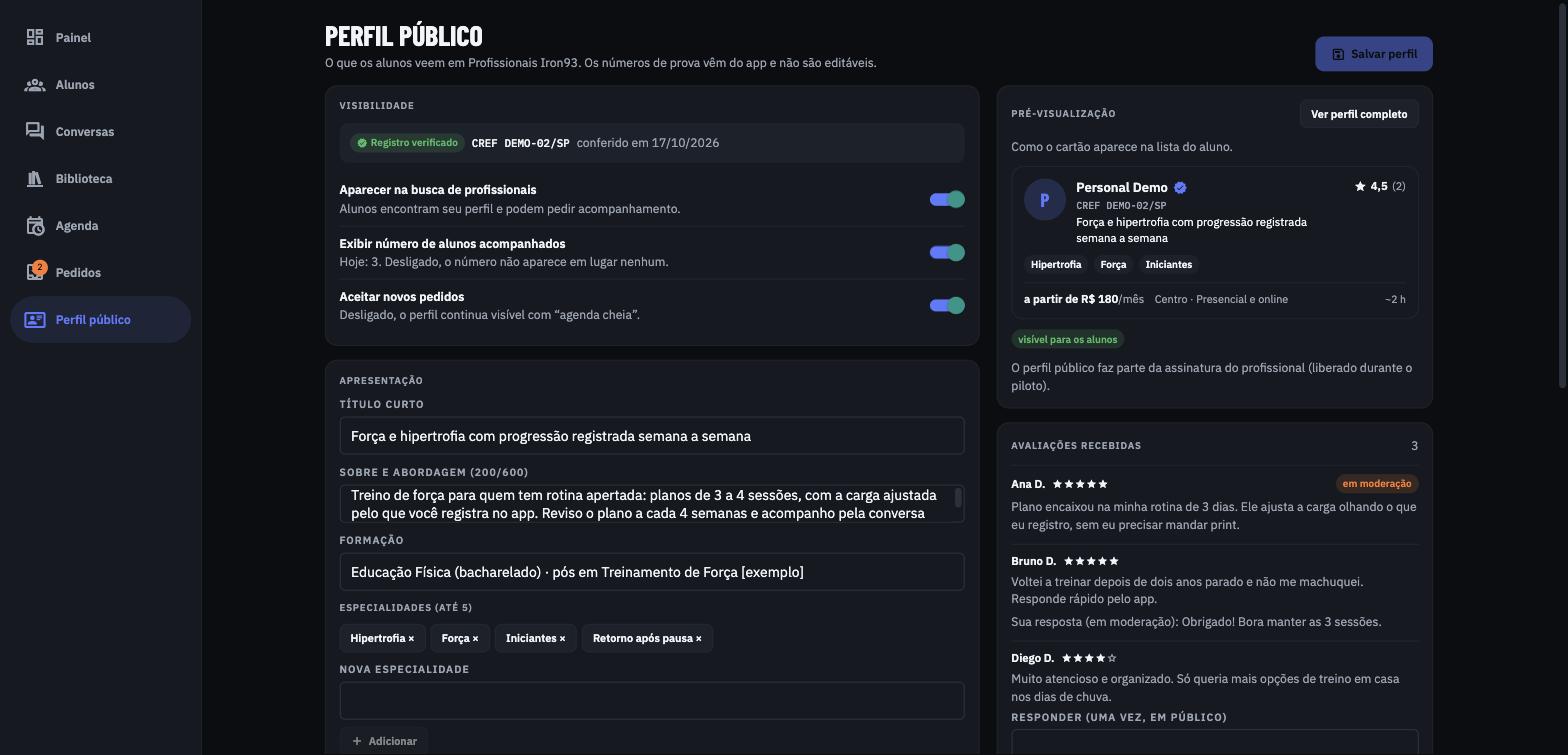The image size is (1568, 755).
Task: Click the Nova especialidade input field
Action: click(652, 701)
